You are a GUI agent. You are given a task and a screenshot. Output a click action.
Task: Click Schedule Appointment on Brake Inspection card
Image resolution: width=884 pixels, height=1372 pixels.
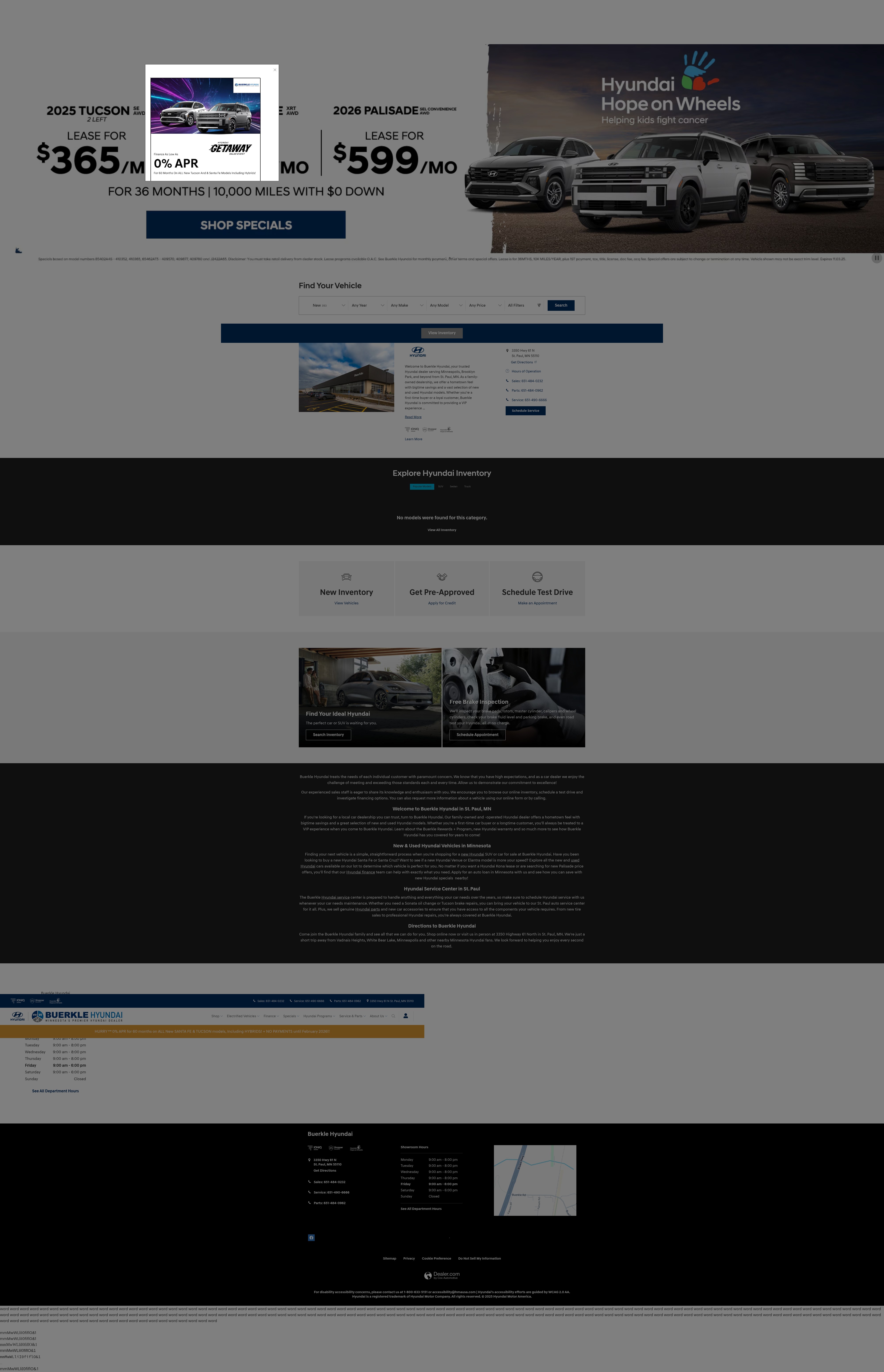(x=478, y=735)
